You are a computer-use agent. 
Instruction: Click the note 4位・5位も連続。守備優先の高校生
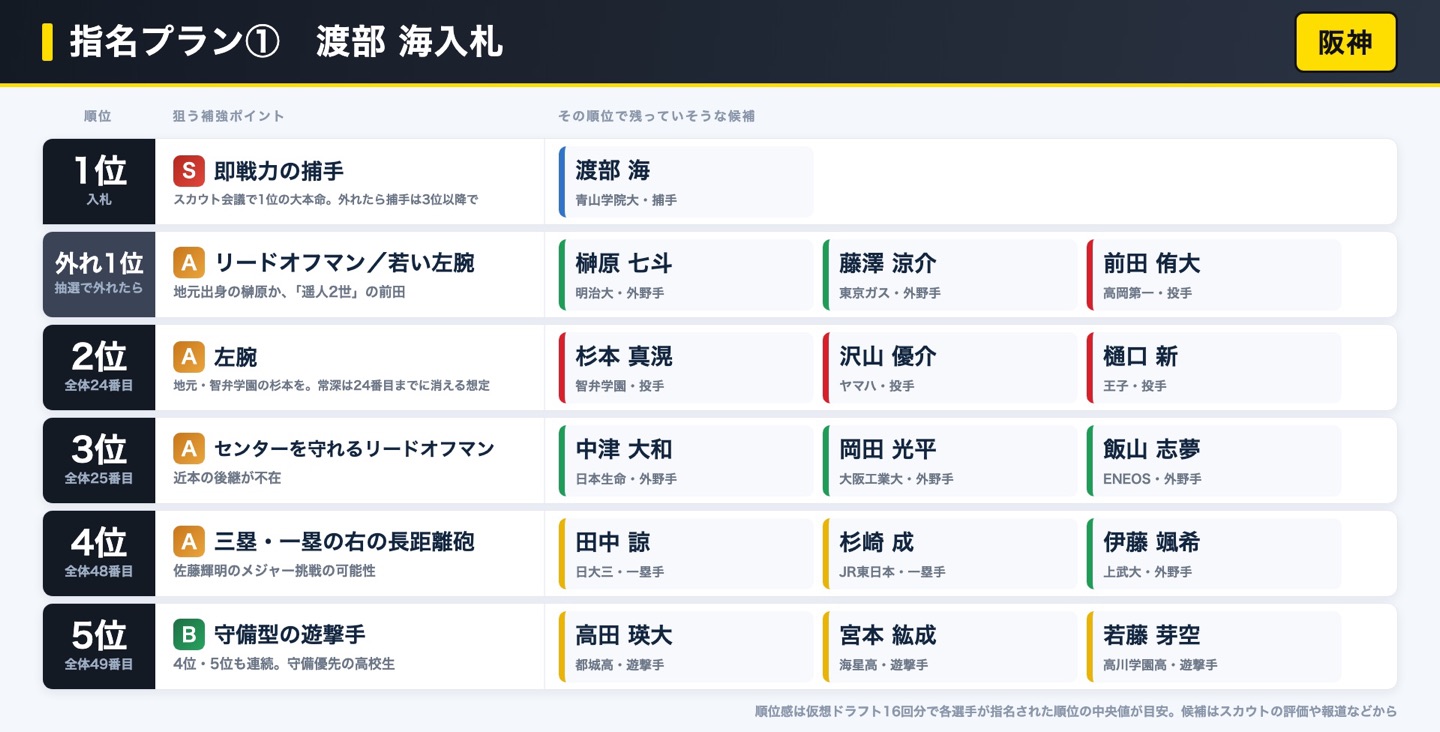[284, 664]
